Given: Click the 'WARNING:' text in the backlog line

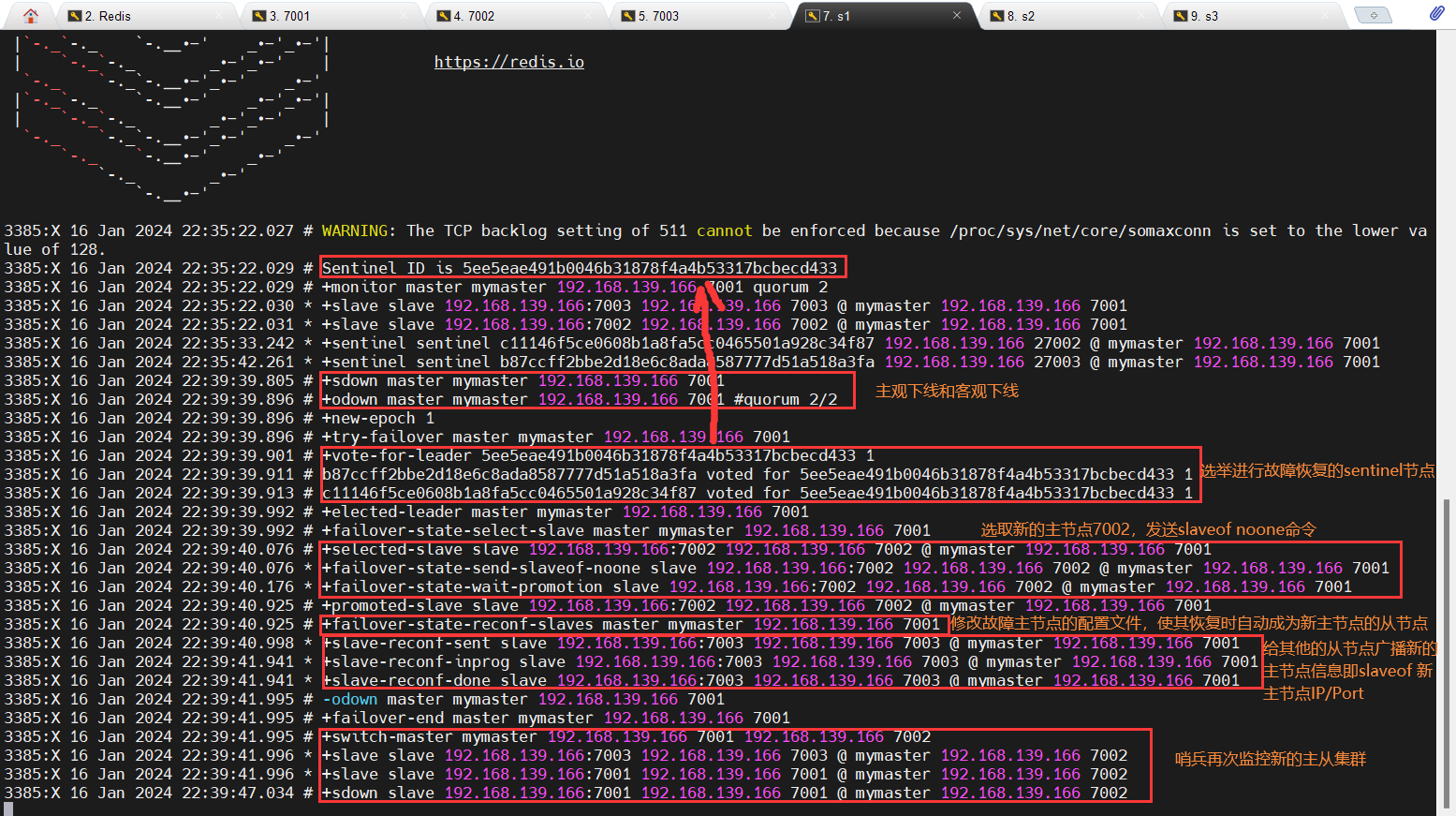Looking at the screenshot, I should (x=360, y=230).
